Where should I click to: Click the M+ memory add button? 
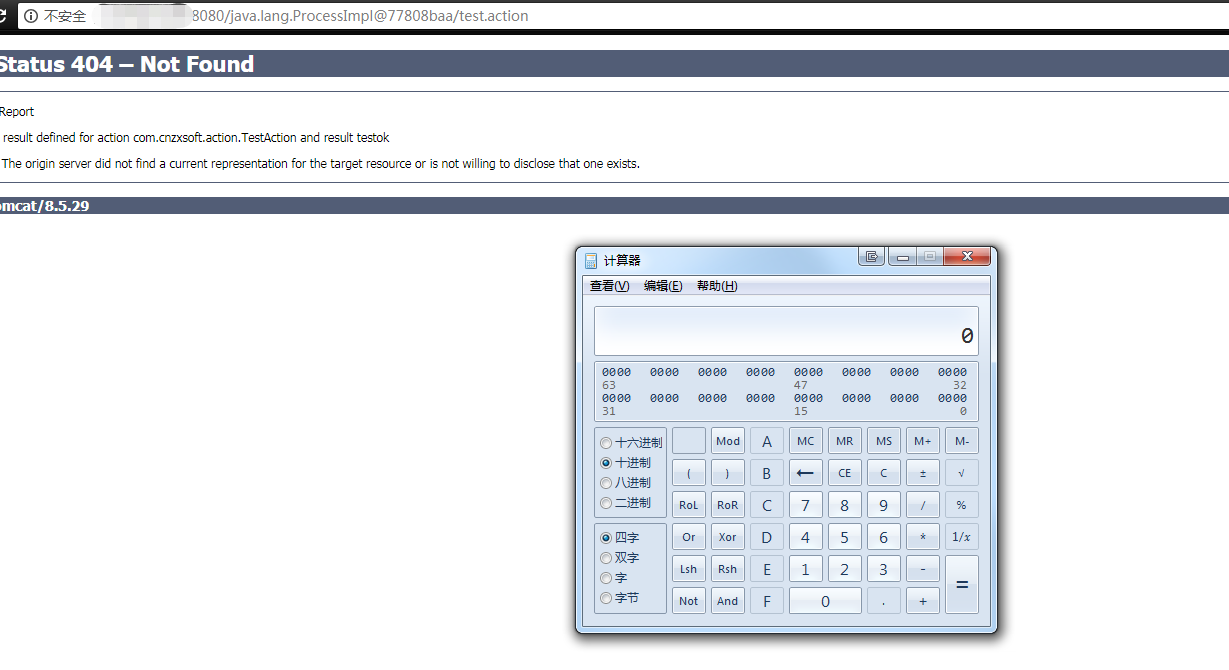(x=923, y=441)
